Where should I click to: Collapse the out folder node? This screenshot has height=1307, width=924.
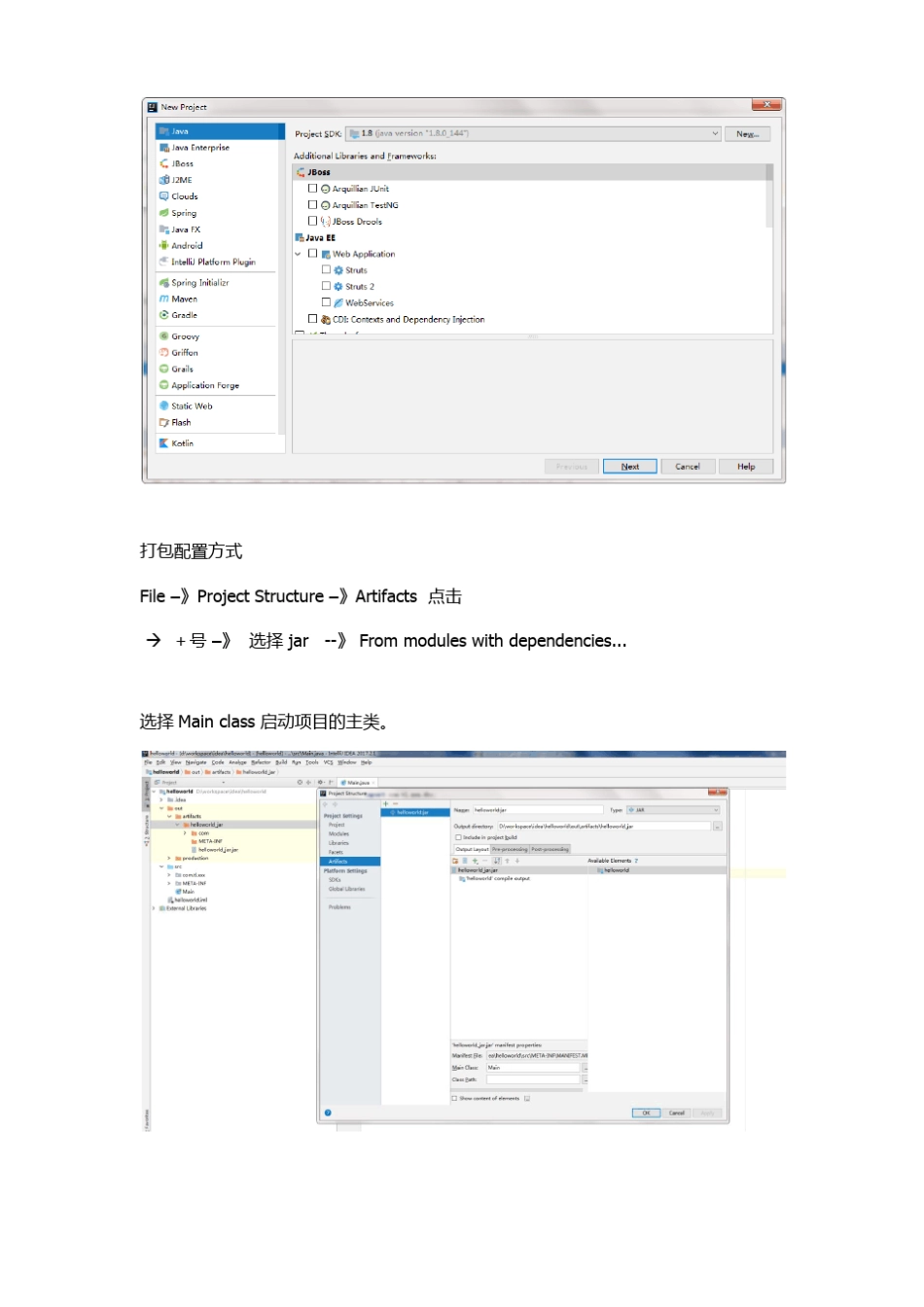(162, 808)
